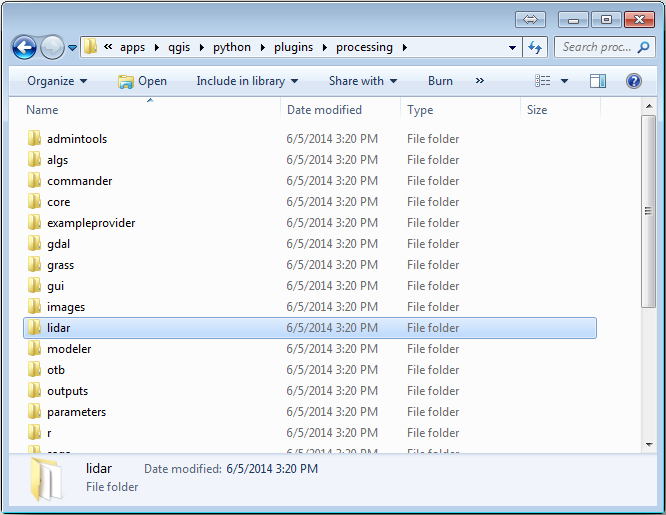Click the Change your view icon
This screenshot has width=666, height=515.
click(543, 81)
